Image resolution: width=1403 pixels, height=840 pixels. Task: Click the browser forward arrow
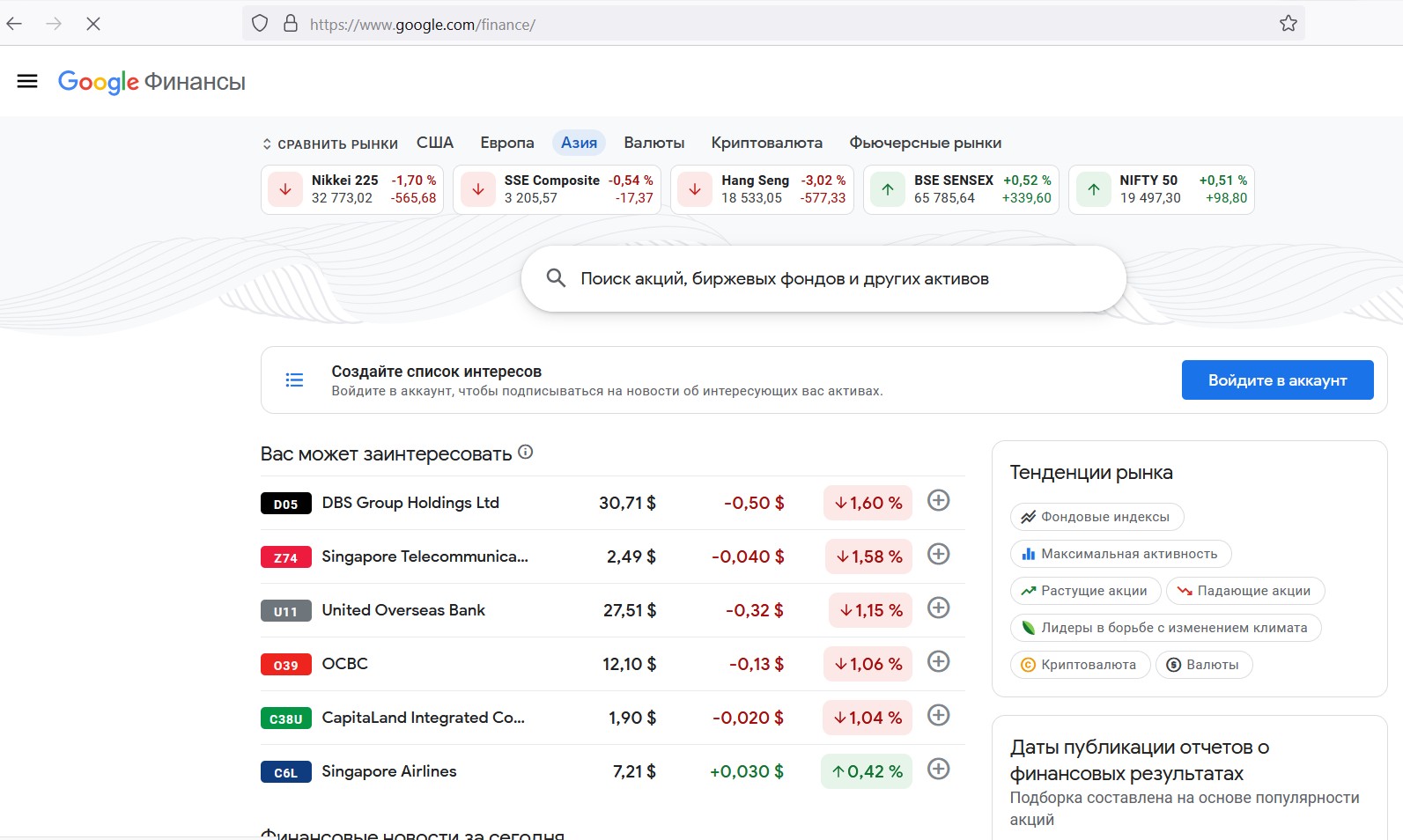[54, 24]
